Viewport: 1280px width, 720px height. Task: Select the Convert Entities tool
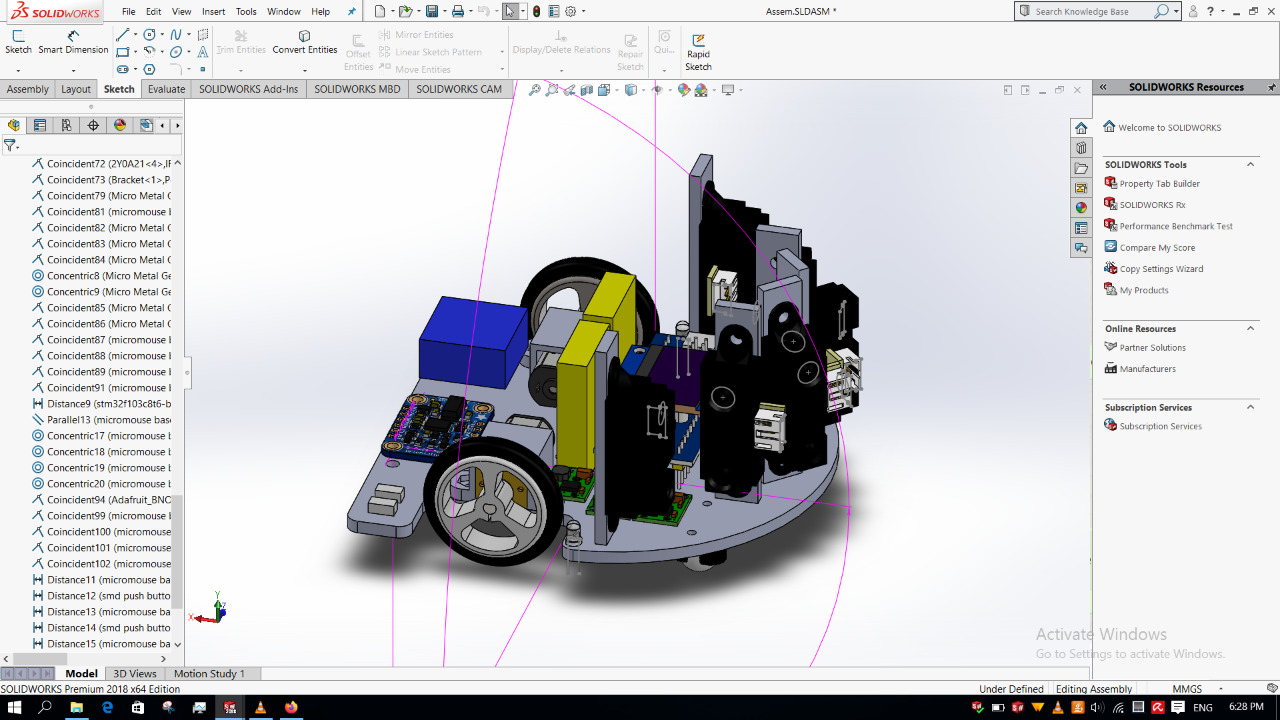[x=305, y=42]
